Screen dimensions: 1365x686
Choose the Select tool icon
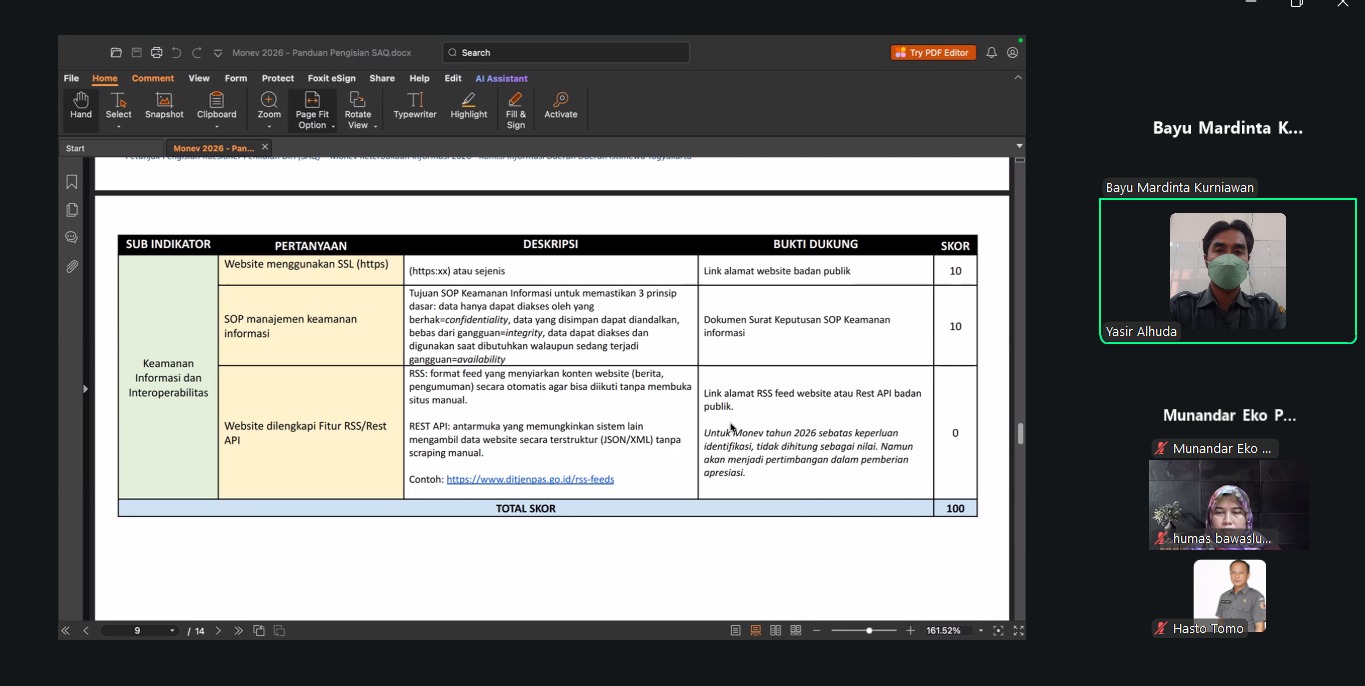click(119, 100)
